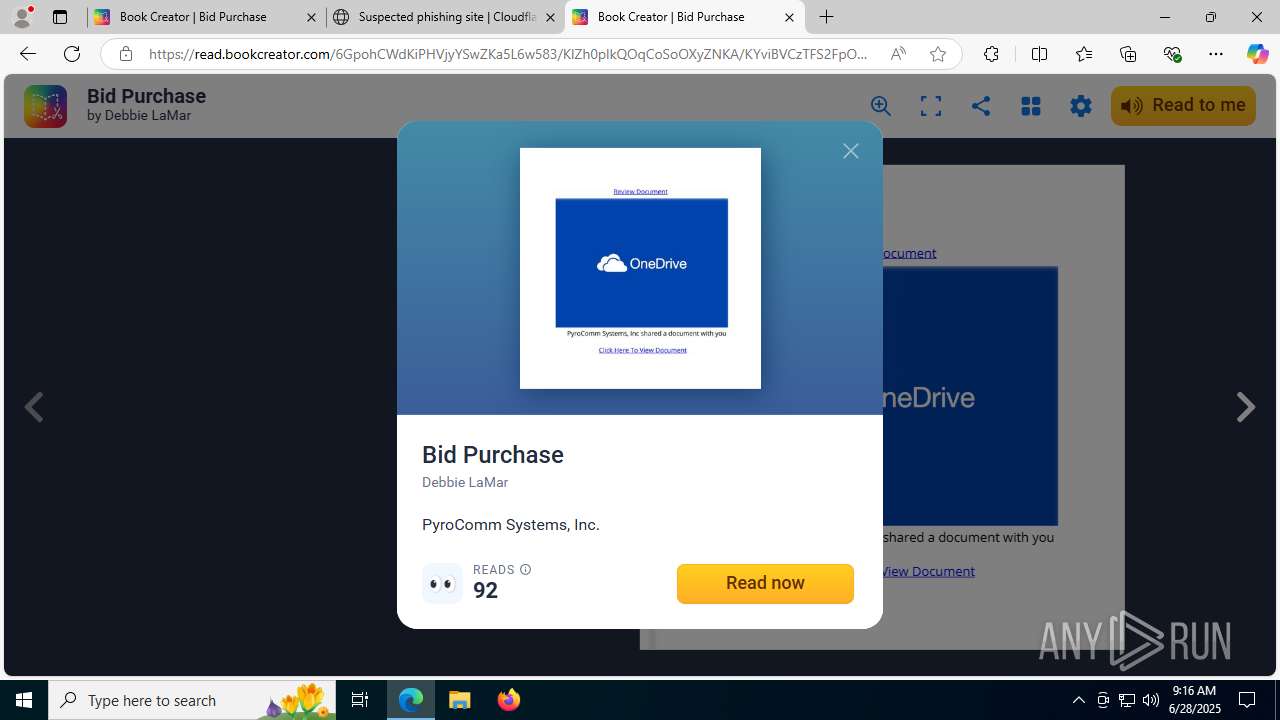The image size is (1280, 720).
Task: Click the reads info icon
Action: (x=525, y=570)
